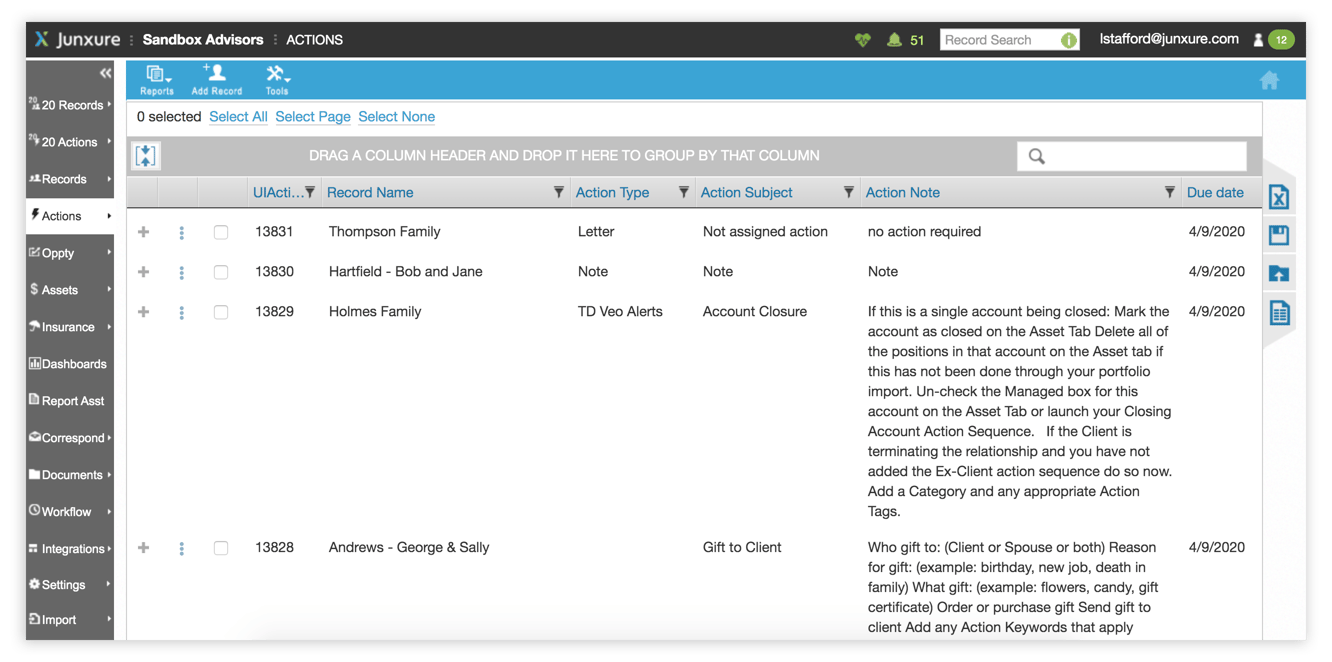Open row menu for Thompson Family

(x=181, y=232)
